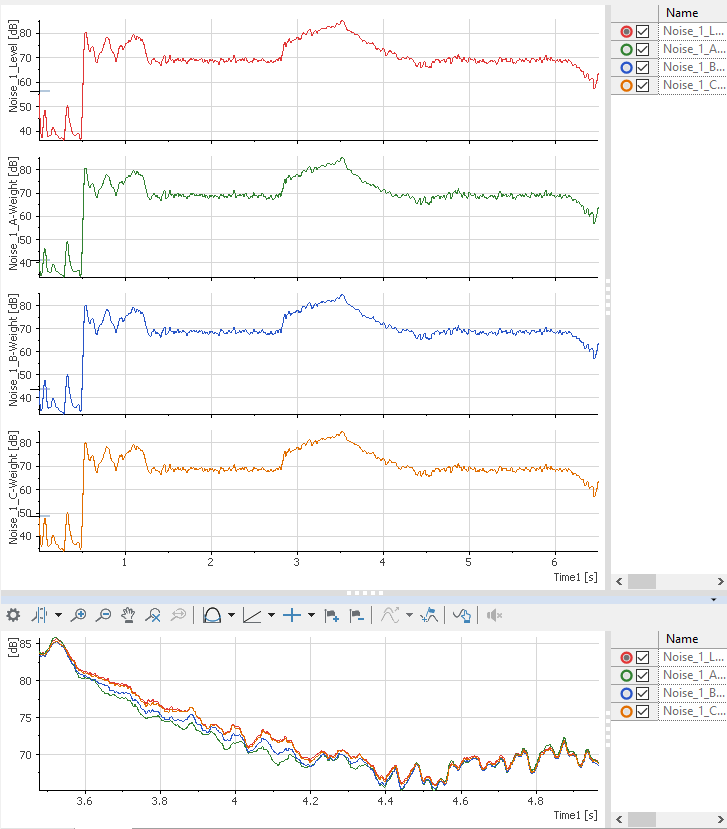Screen dimensions: 727x829
Task: Select green Noise_1_A radio in top legend
Action: click(626, 49)
